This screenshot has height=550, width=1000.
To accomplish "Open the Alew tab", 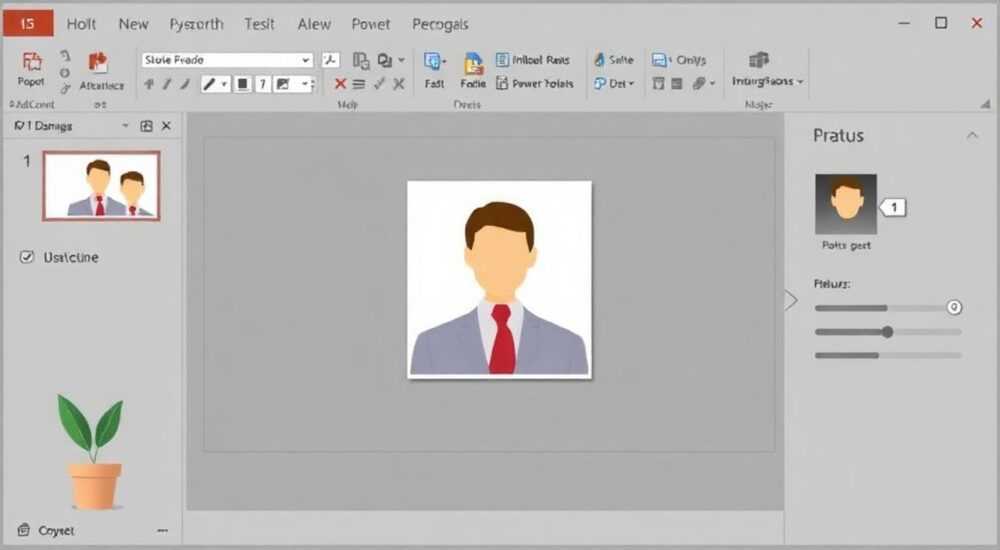I will (314, 24).
